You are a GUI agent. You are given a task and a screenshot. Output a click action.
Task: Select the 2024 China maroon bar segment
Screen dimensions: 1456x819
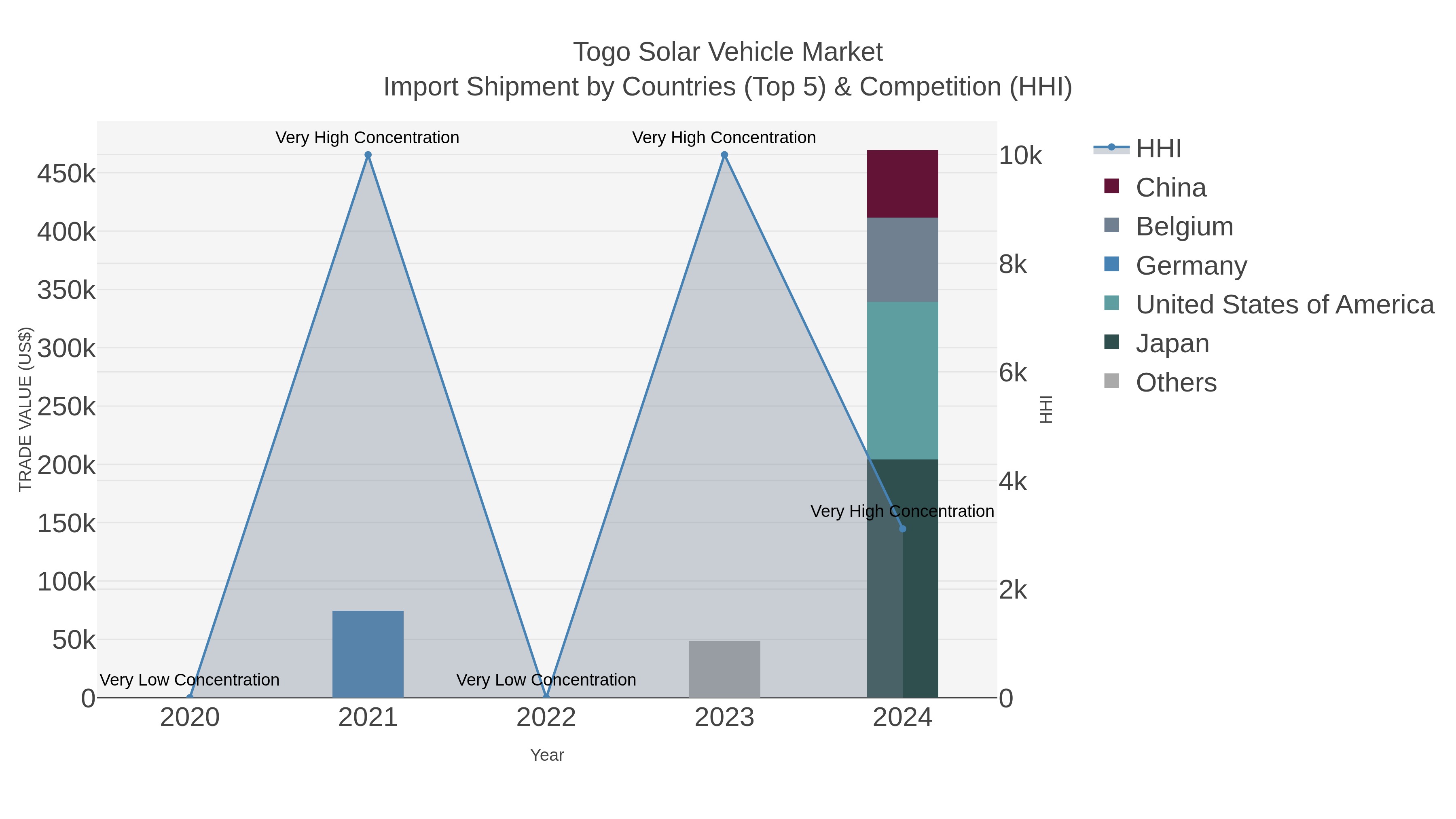click(903, 184)
